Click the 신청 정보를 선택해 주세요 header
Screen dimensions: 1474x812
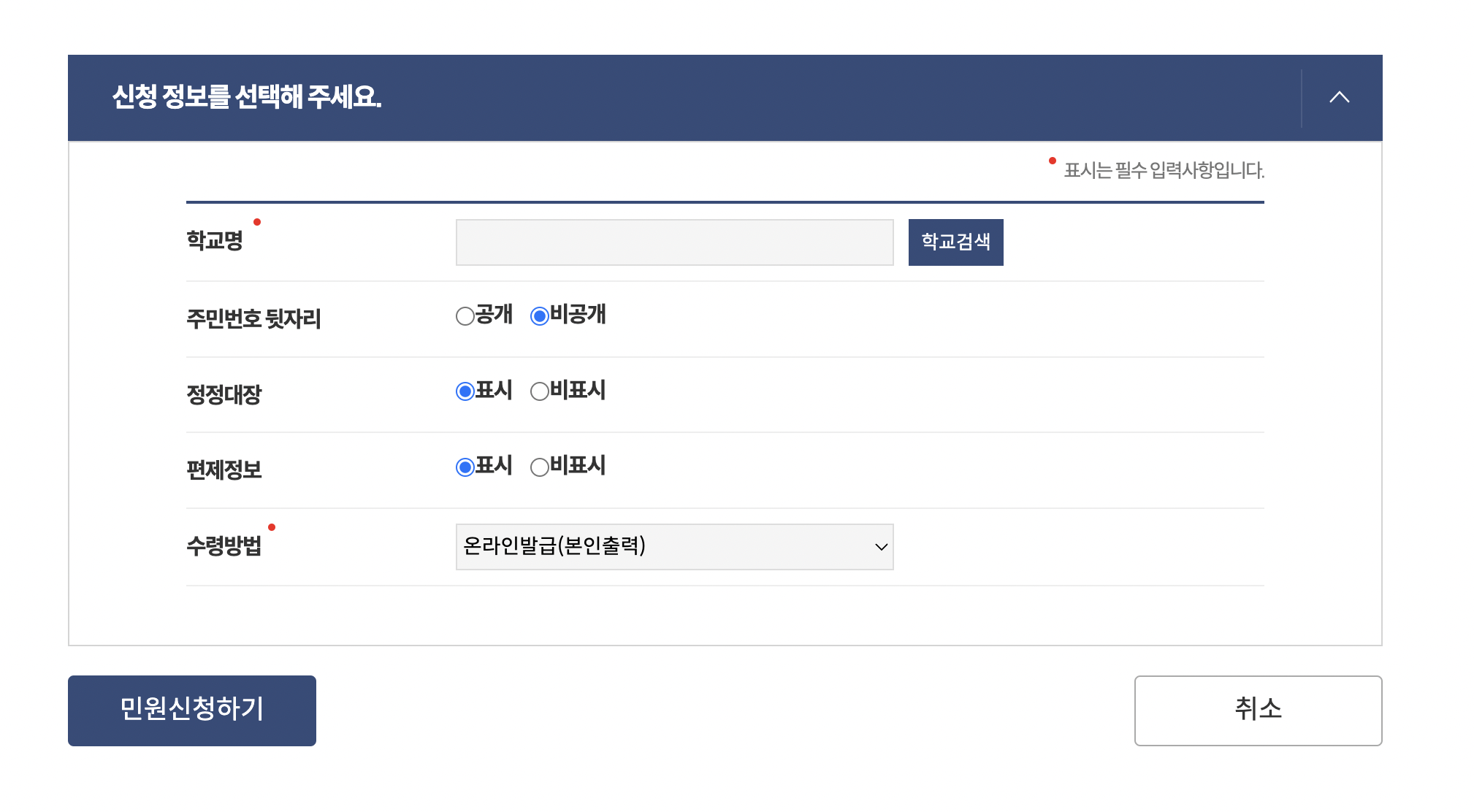click(245, 97)
